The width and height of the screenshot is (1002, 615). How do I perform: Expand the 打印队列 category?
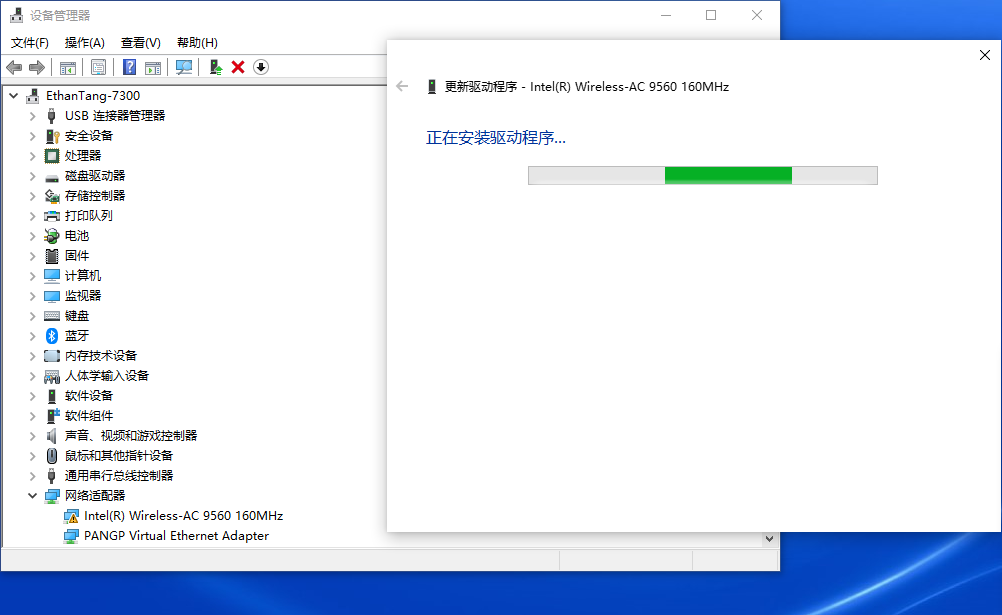click(33, 215)
